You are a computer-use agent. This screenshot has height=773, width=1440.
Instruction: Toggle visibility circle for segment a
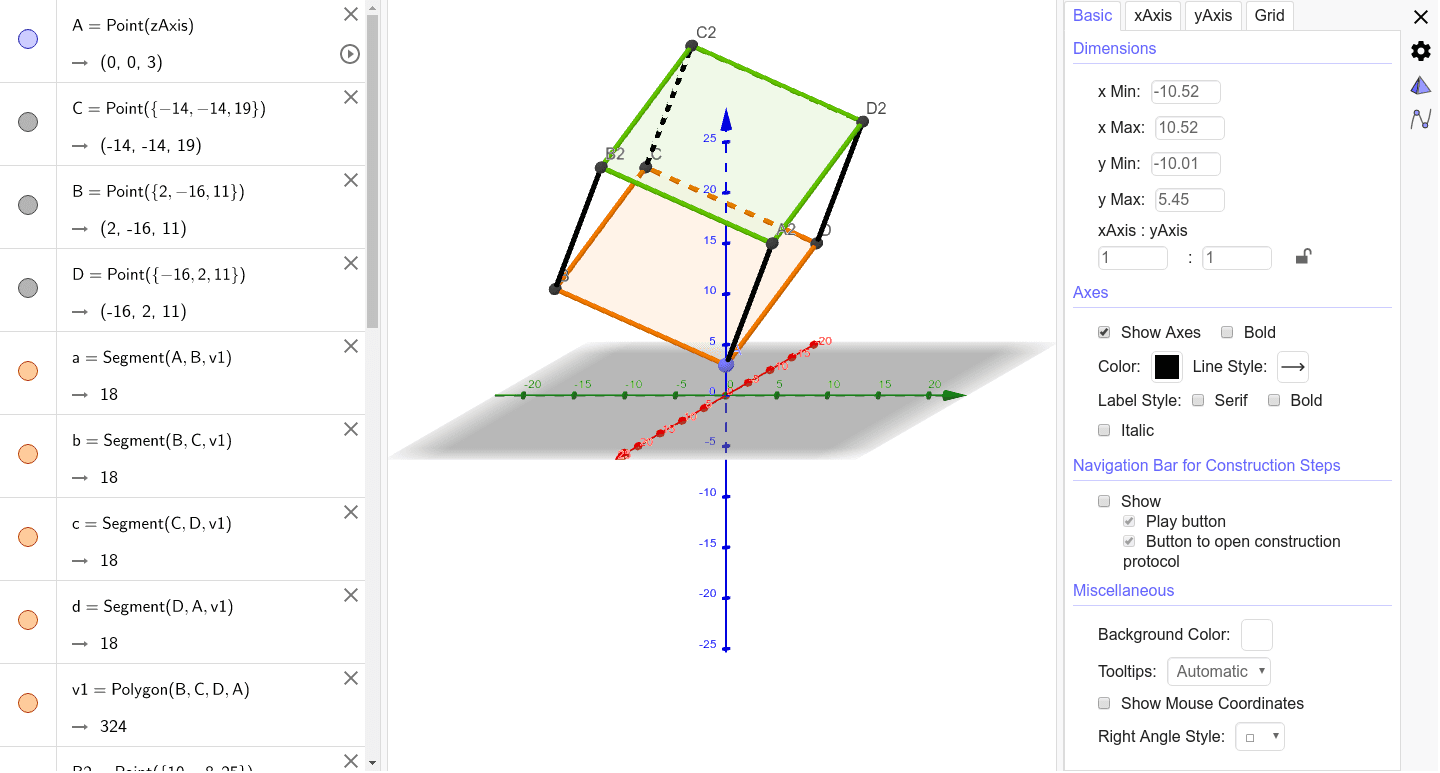(28, 371)
